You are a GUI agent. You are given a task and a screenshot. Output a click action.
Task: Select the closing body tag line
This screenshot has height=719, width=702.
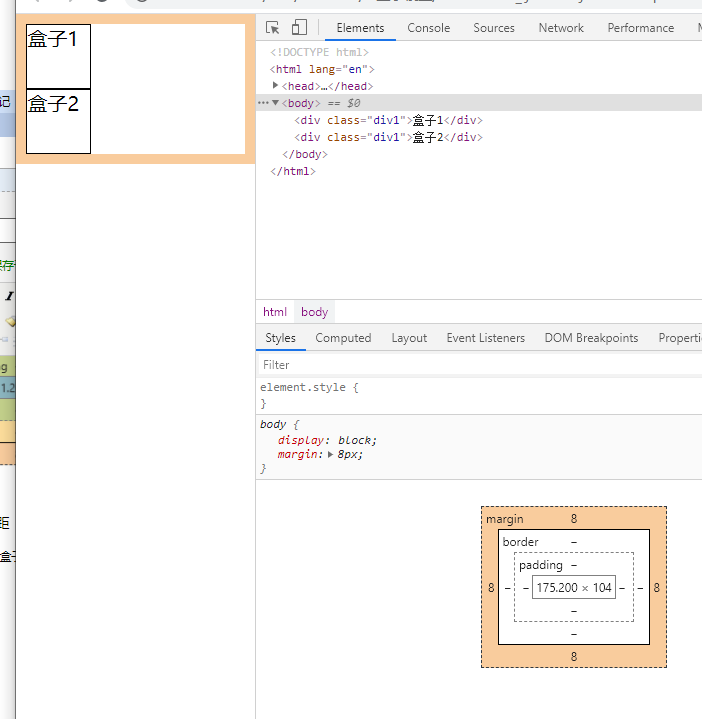click(x=305, y=154)
